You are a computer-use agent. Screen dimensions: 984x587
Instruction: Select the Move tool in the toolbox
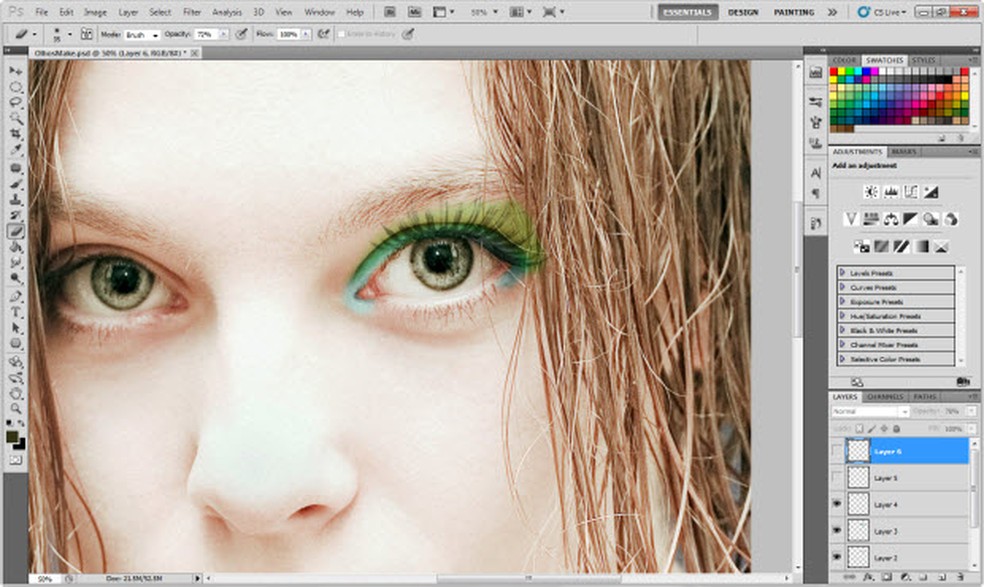coord(16,72)
